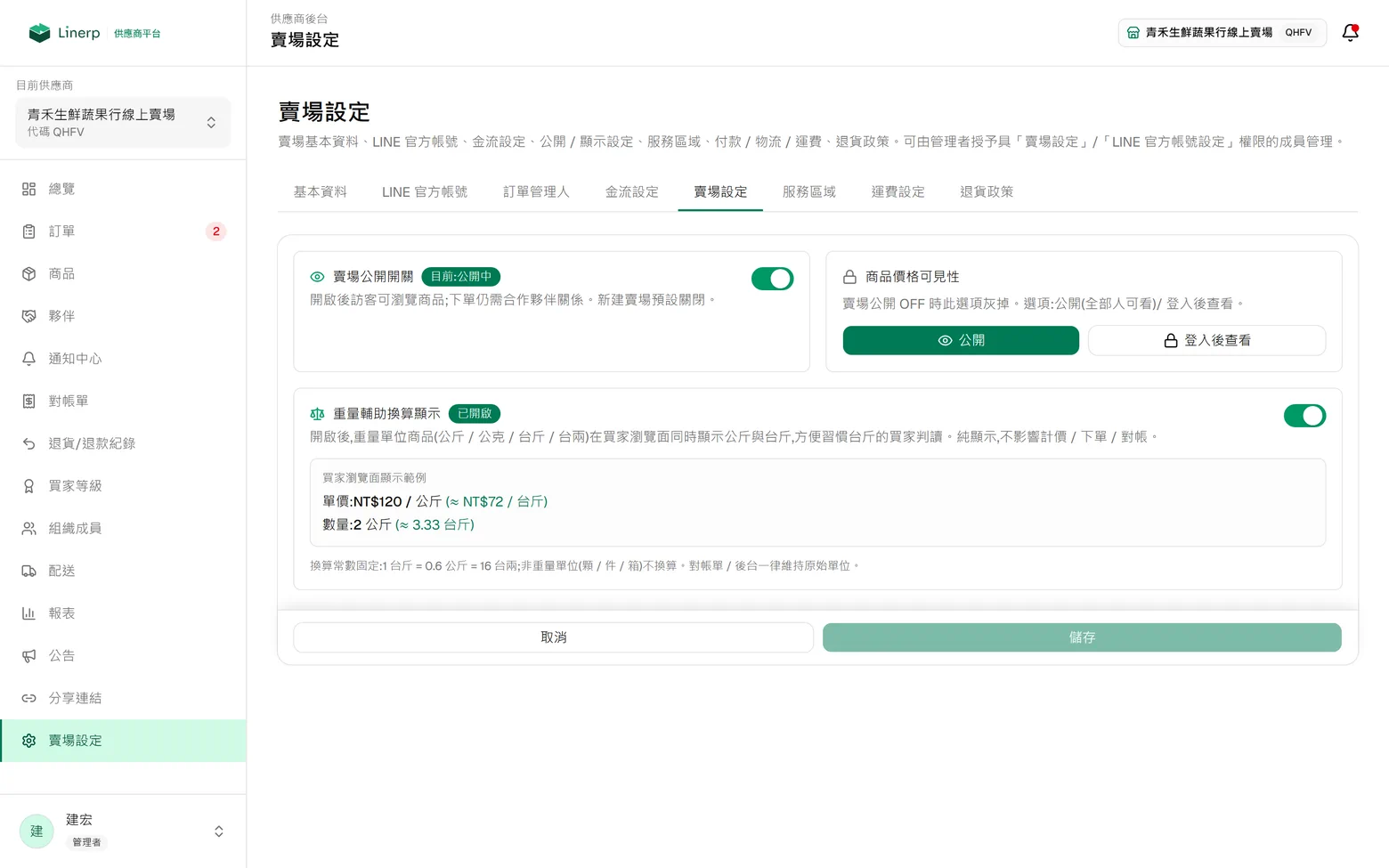Select the 賣場設定 tab
This screenshot has width=1389, height=868.
tap(720, 191)
